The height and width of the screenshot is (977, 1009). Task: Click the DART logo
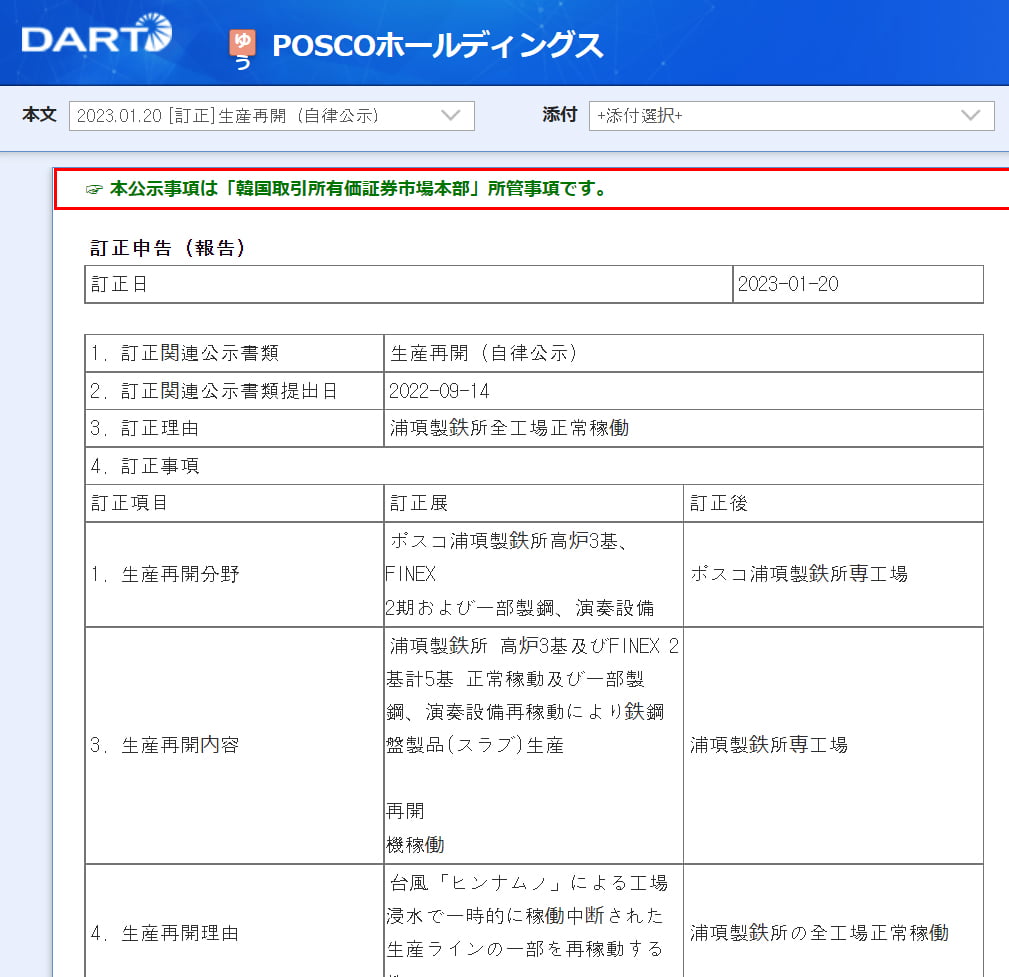point(97,33)
